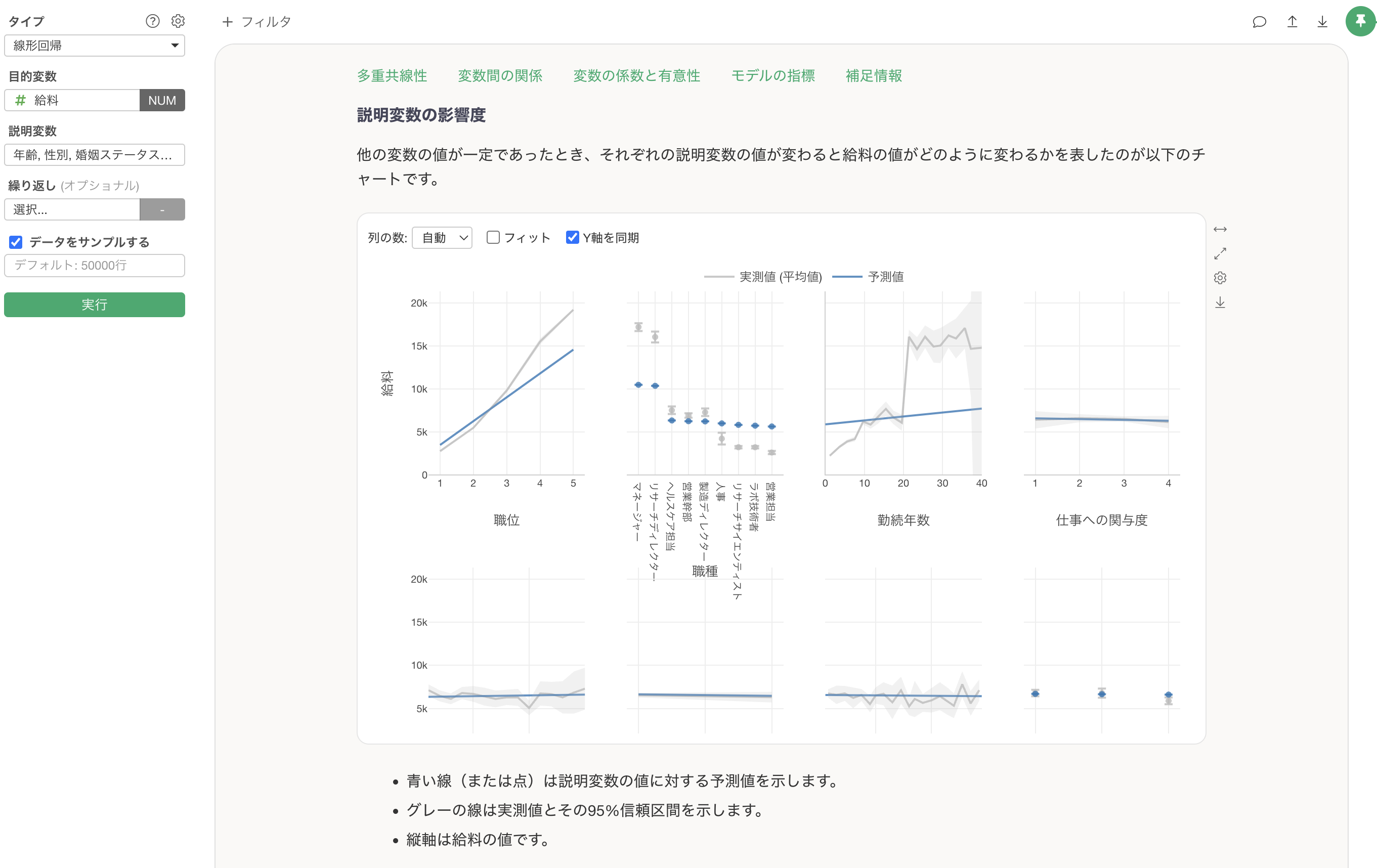Open the comment speech bubble icon
Image resolution: width=1377 pixels, height=868 pixels.
1259,22
